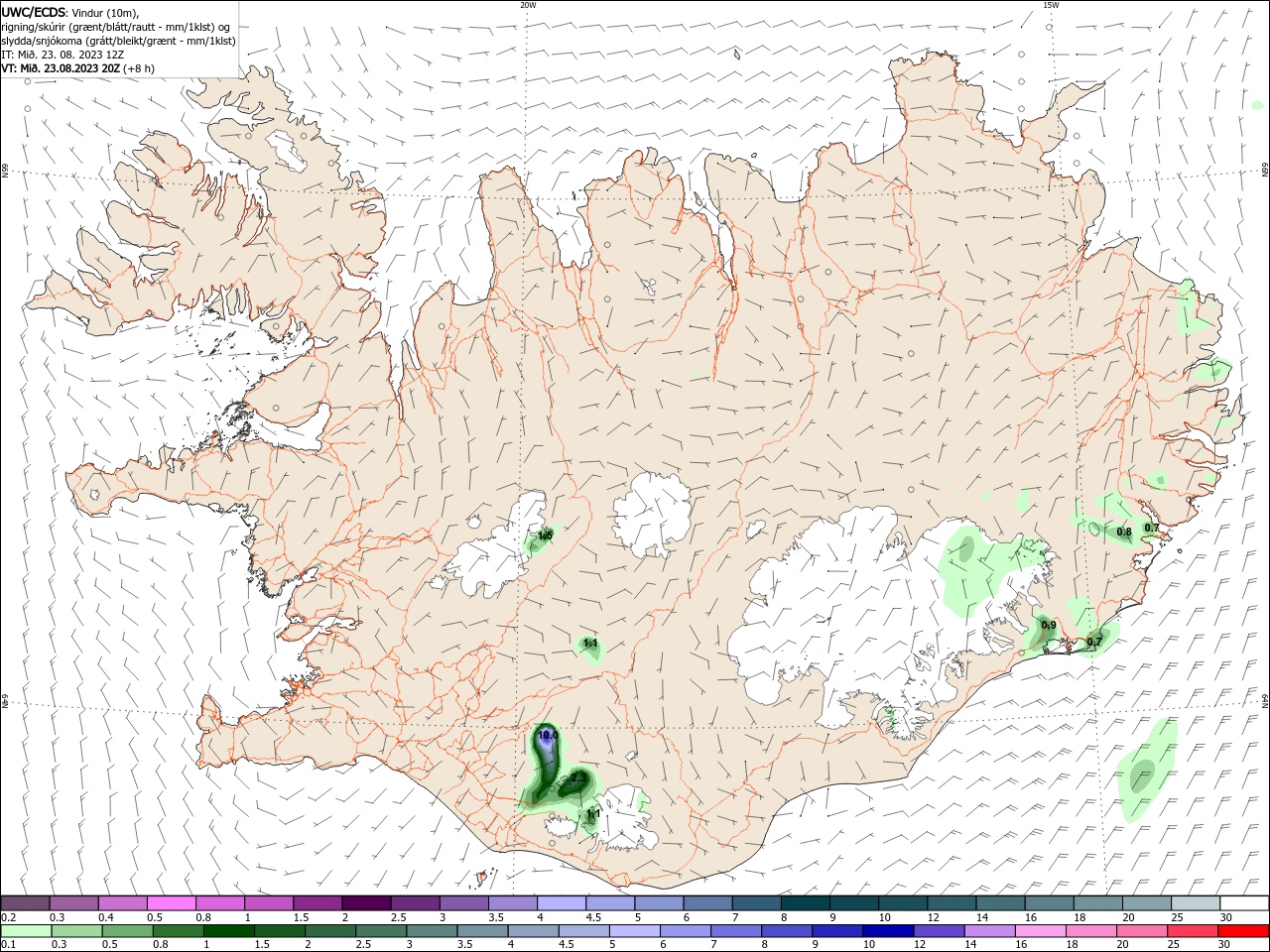Click the pale green 0.1 swatch in lower legend row
1270x952 pixels.
point(25,931)
